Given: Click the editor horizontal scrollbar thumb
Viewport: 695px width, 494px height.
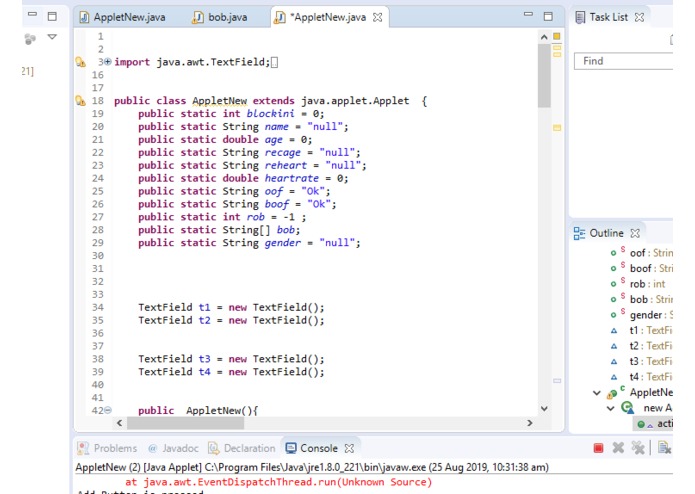Looking at the screenshot, I should tap(185, 423).
